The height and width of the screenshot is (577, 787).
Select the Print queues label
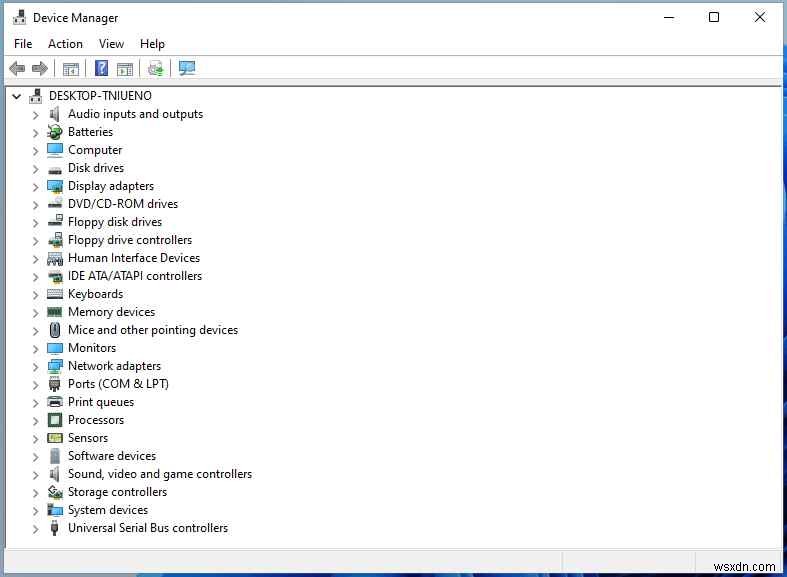coord(101,402)
